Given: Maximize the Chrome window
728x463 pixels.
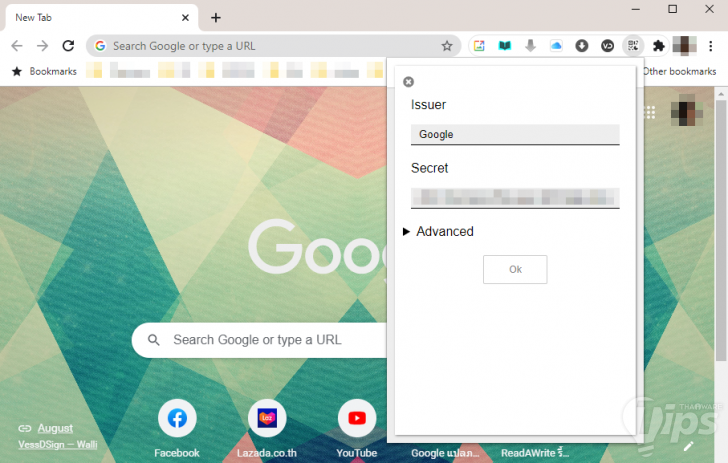Looking at the screenshot, I should 672,9.
